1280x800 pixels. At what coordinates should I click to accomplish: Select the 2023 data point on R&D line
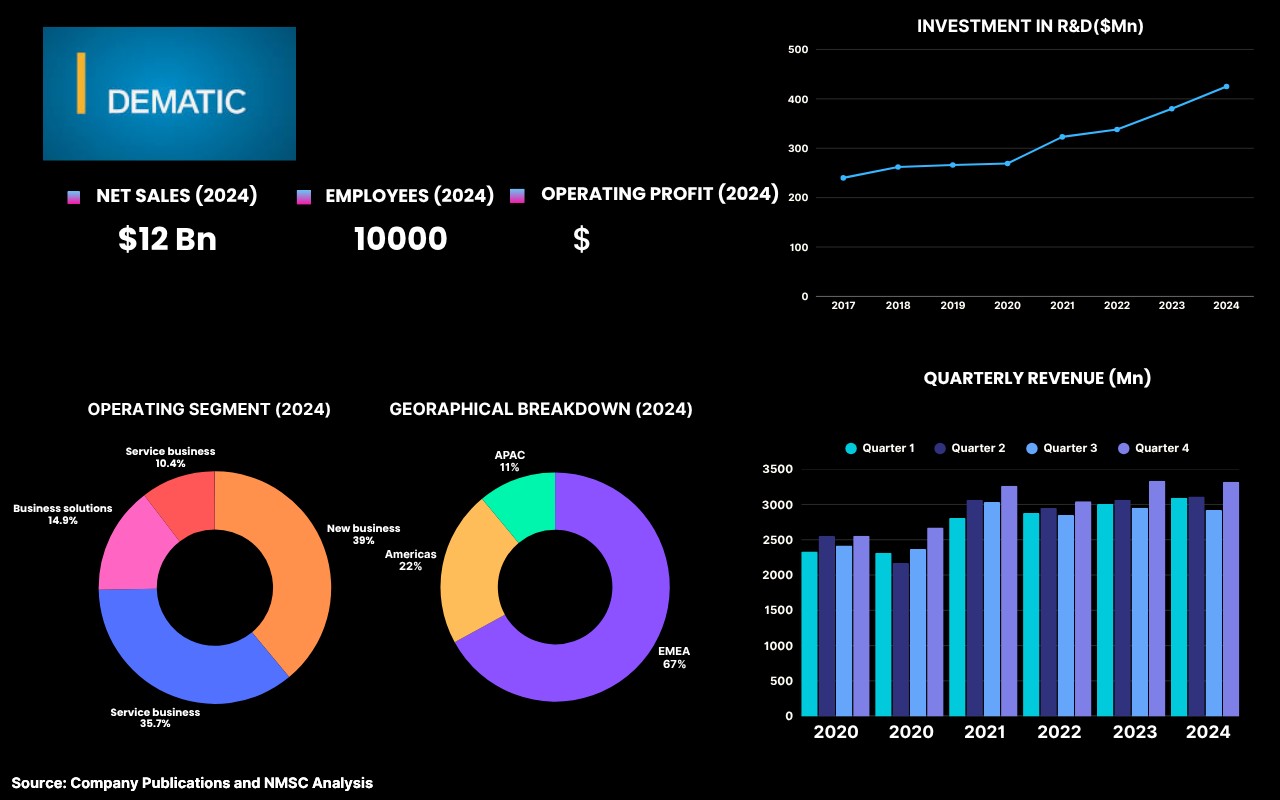[1171, 108]
